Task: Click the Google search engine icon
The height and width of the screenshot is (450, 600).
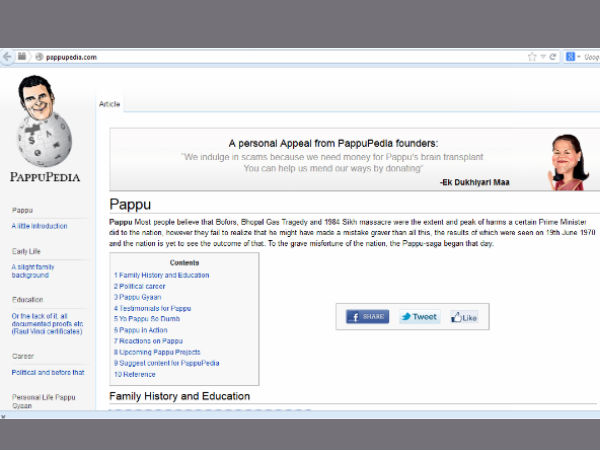Action: 569,57
